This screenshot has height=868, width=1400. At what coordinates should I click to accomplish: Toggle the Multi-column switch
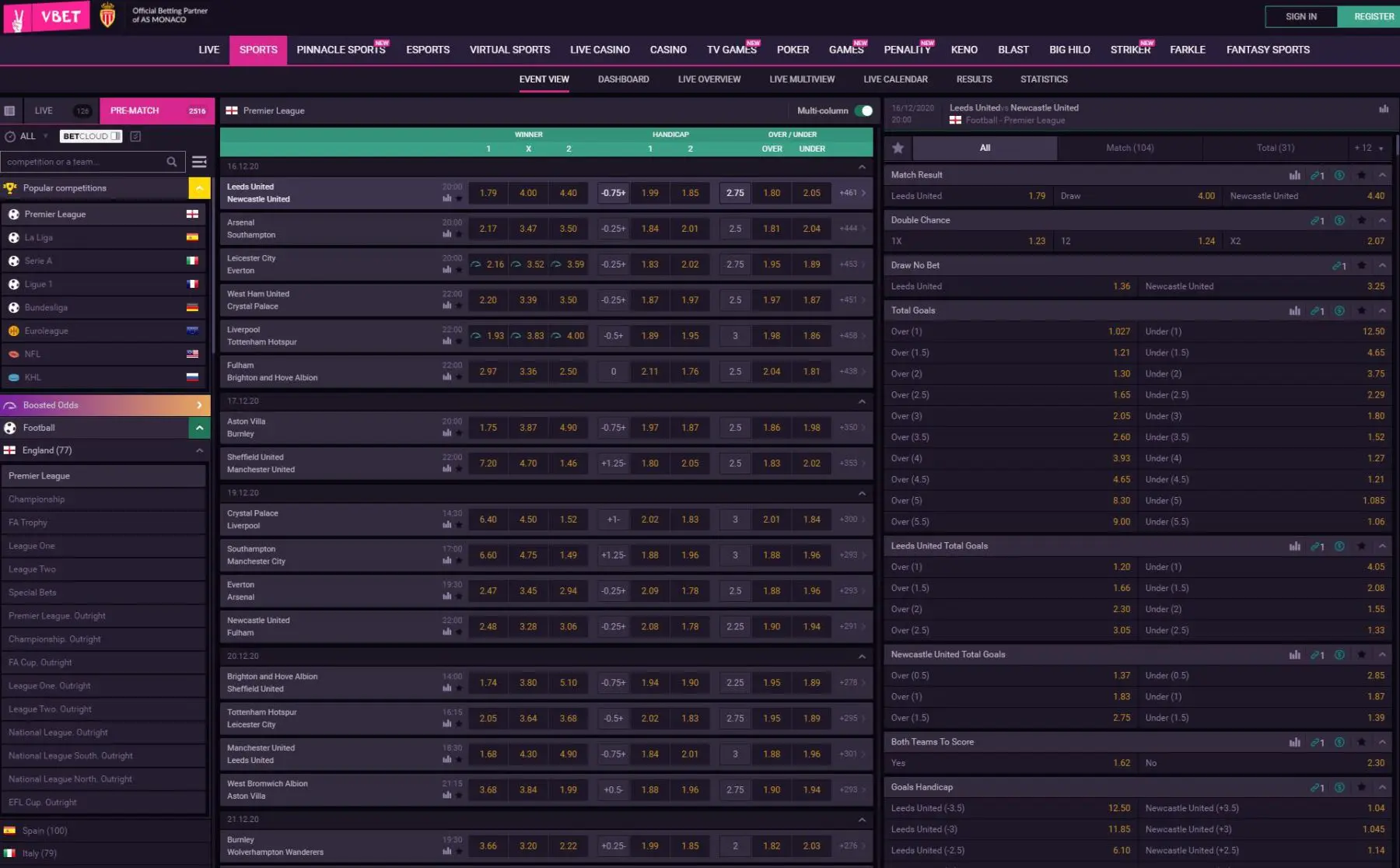click(x=863, y=110)
